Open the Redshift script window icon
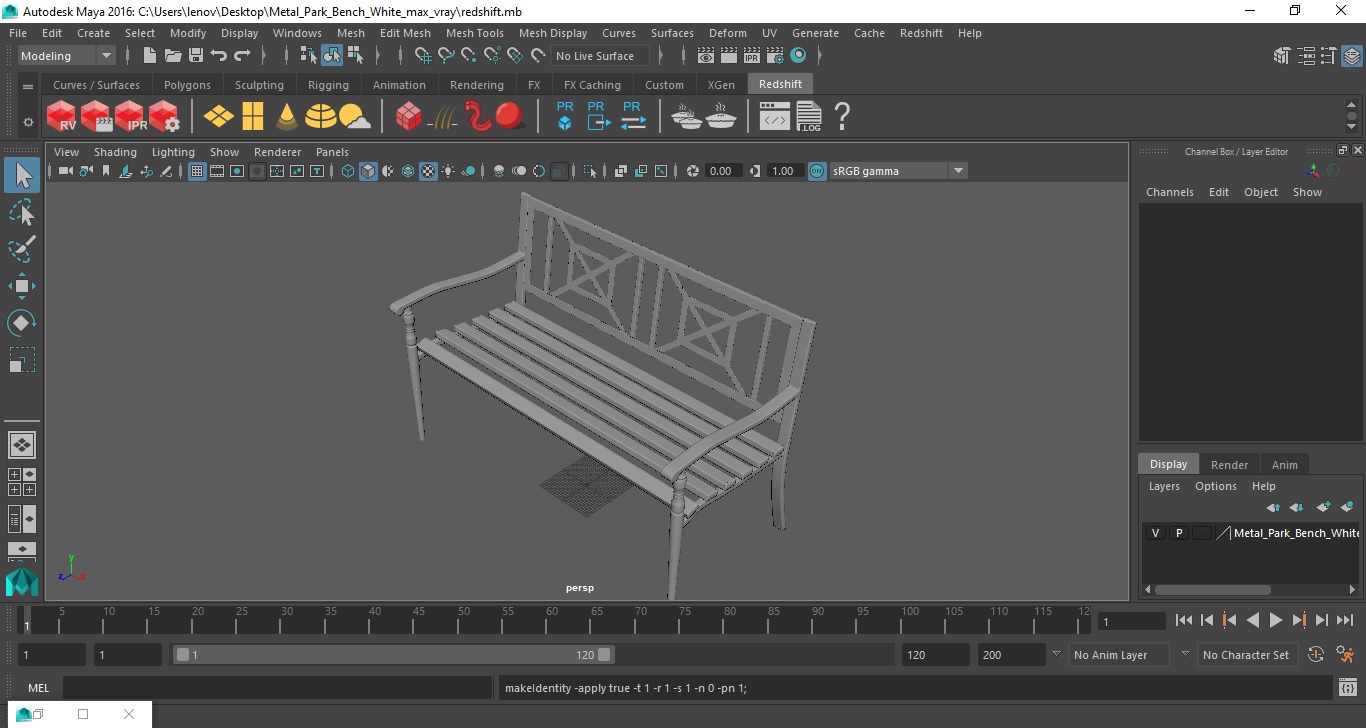The width and height of the screenshot is (1366, 728). coord(775,117)
